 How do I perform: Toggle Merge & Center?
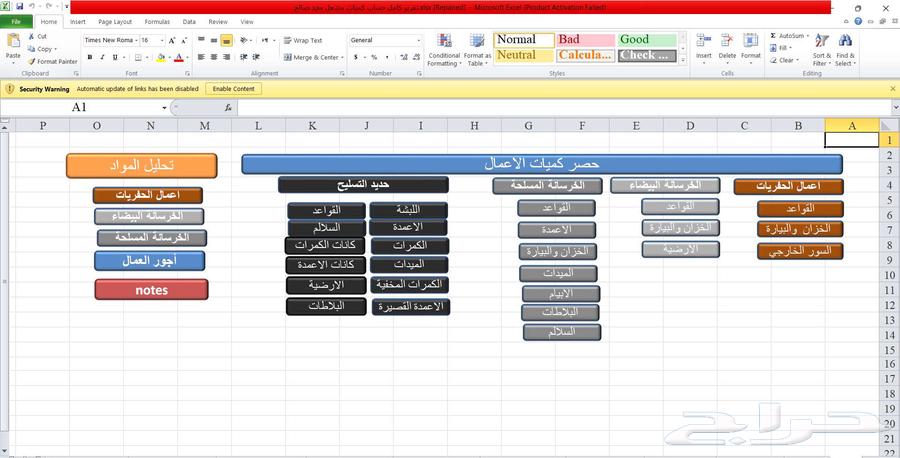tap(311, 57)
